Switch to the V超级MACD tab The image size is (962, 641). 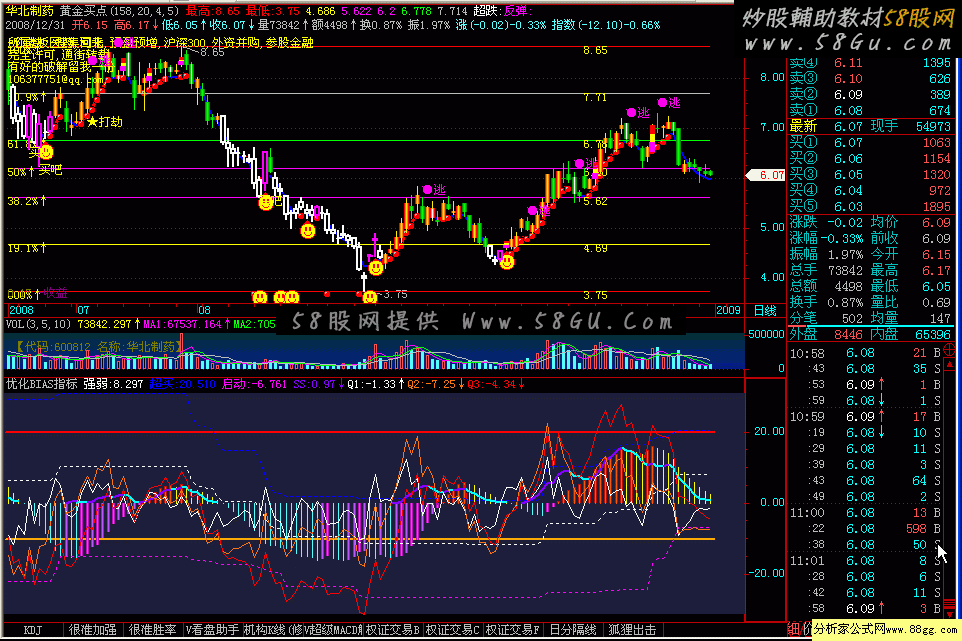[333, 630]
